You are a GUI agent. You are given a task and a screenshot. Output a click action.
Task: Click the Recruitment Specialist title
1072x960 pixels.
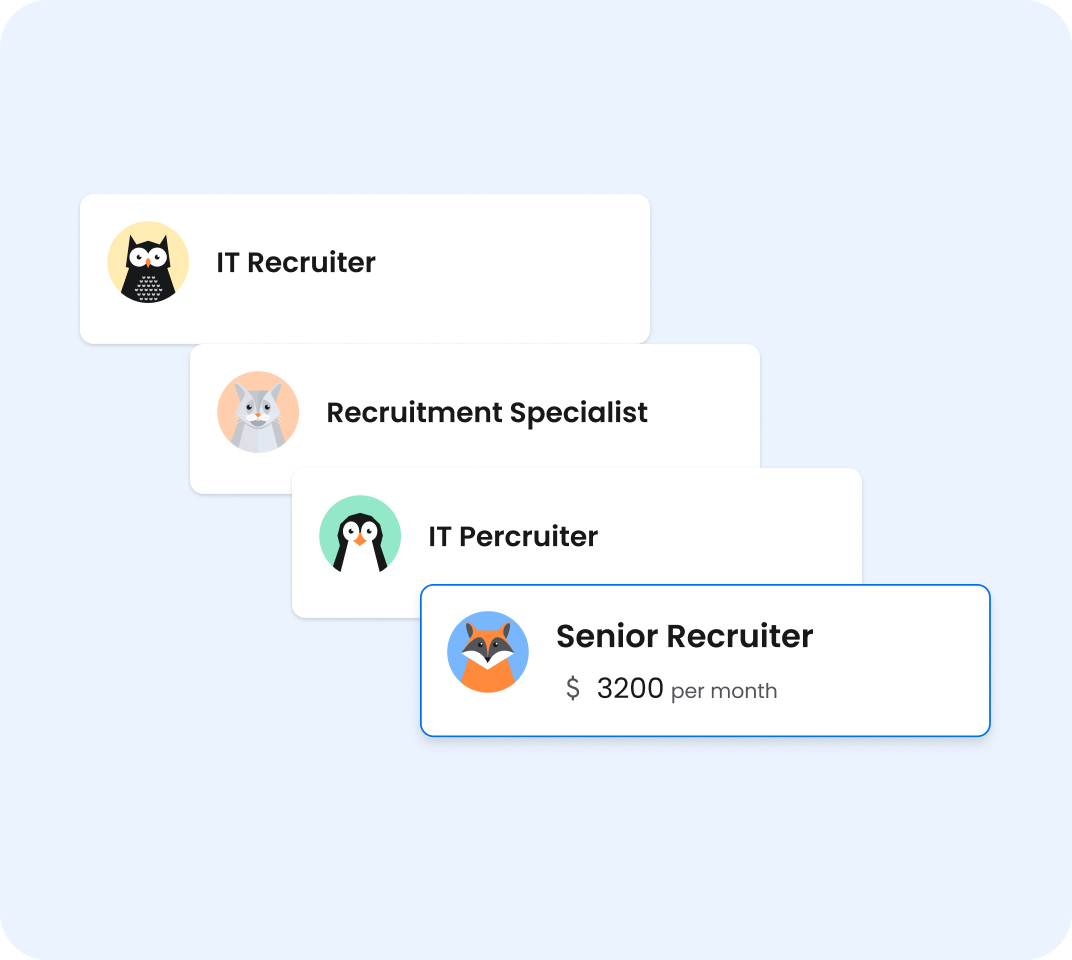(x=487, y=413)
